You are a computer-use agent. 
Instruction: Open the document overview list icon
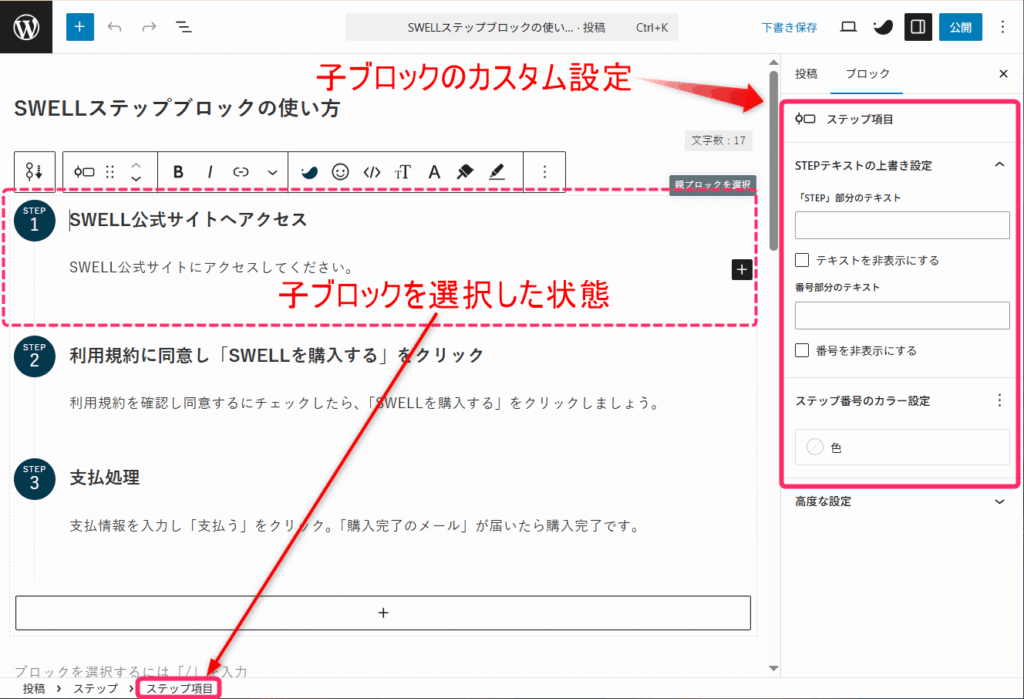[x=184, y=27]
